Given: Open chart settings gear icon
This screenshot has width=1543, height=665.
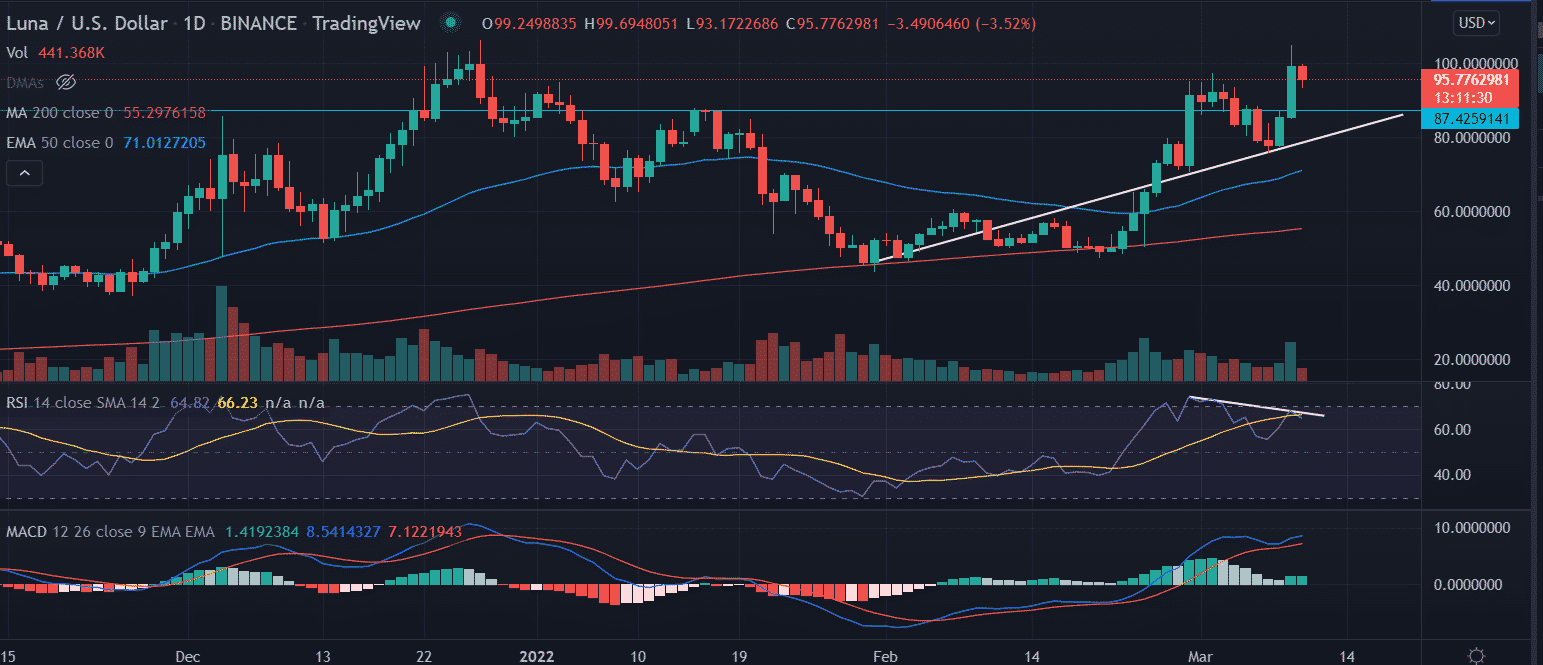Looking at the screenshot, I should click(1476, 655).
